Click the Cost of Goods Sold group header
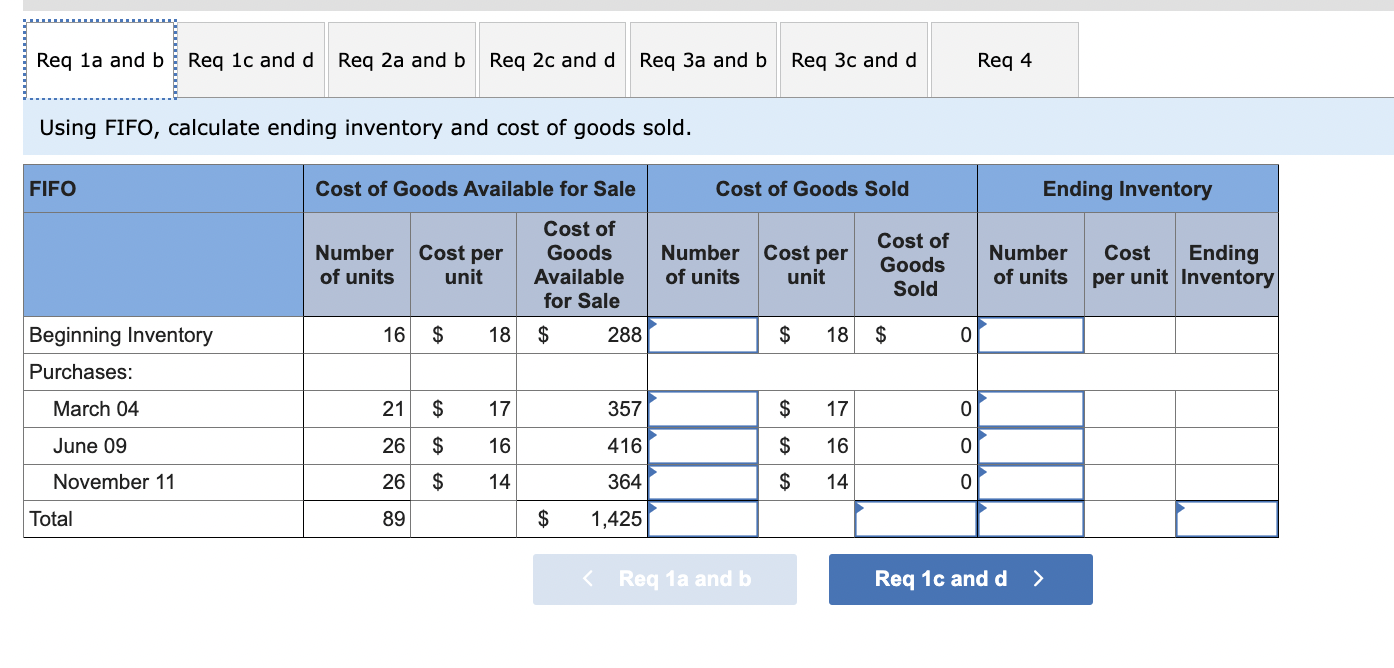Viewport: 1394px width, 668px height. [812, 189]
